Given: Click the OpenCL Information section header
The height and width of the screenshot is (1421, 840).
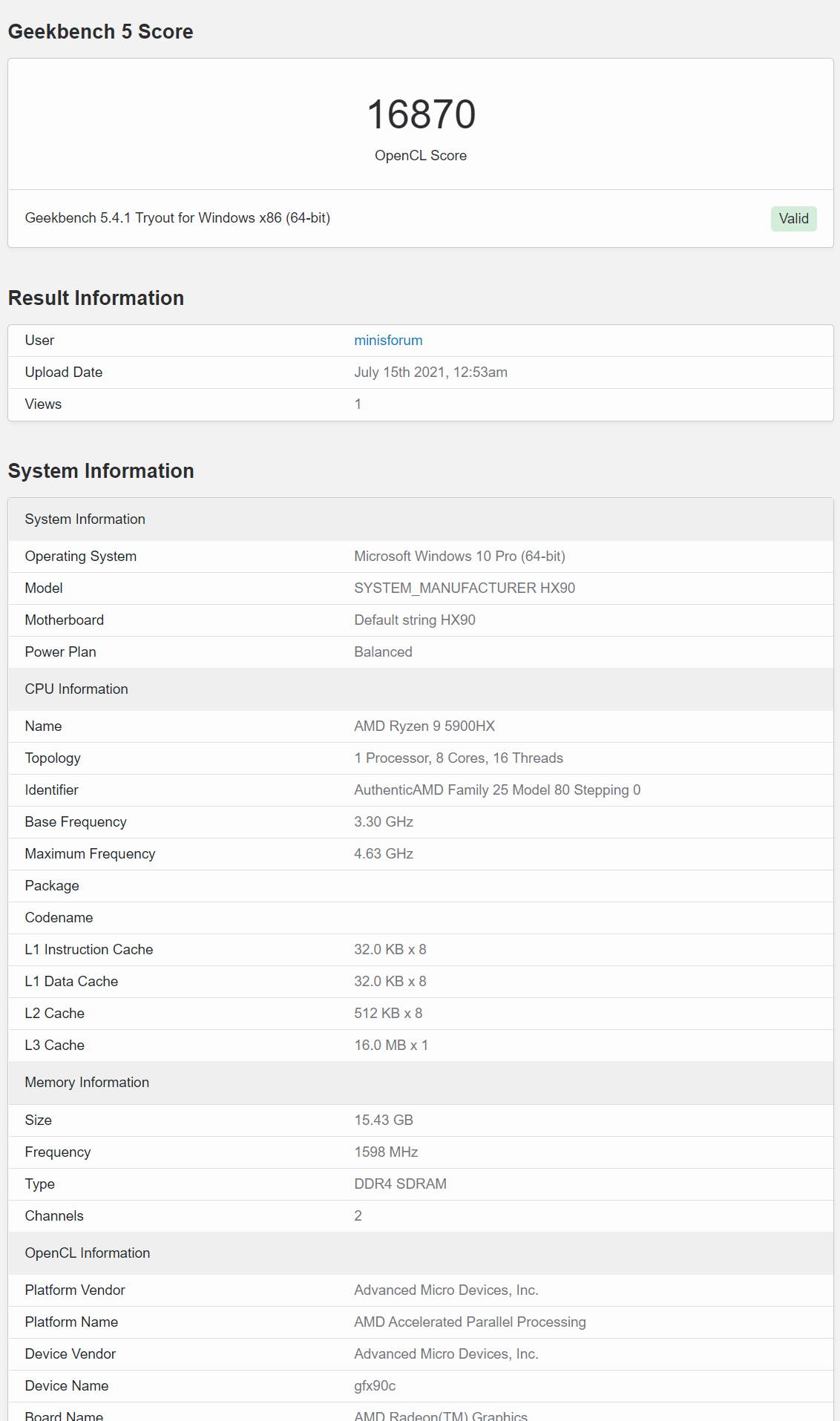Looking at the screenshot, I should pyautogui.click(x=421, y=1253).
